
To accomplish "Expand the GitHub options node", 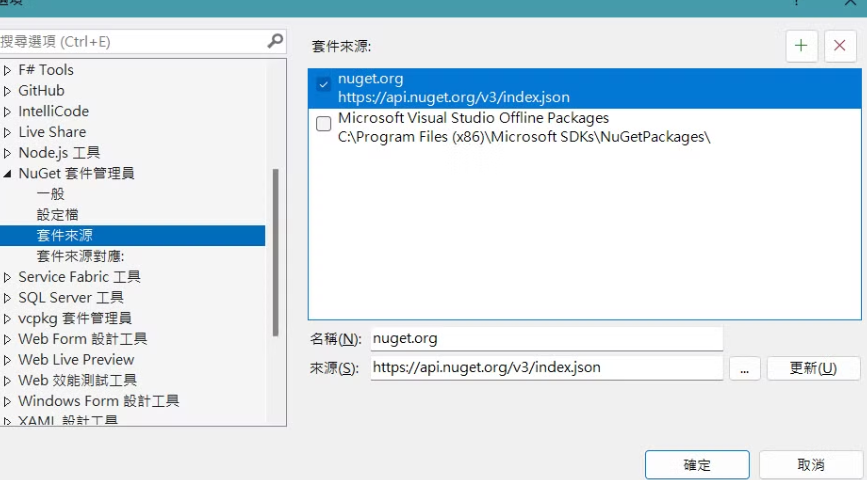I will pos(7,91).
